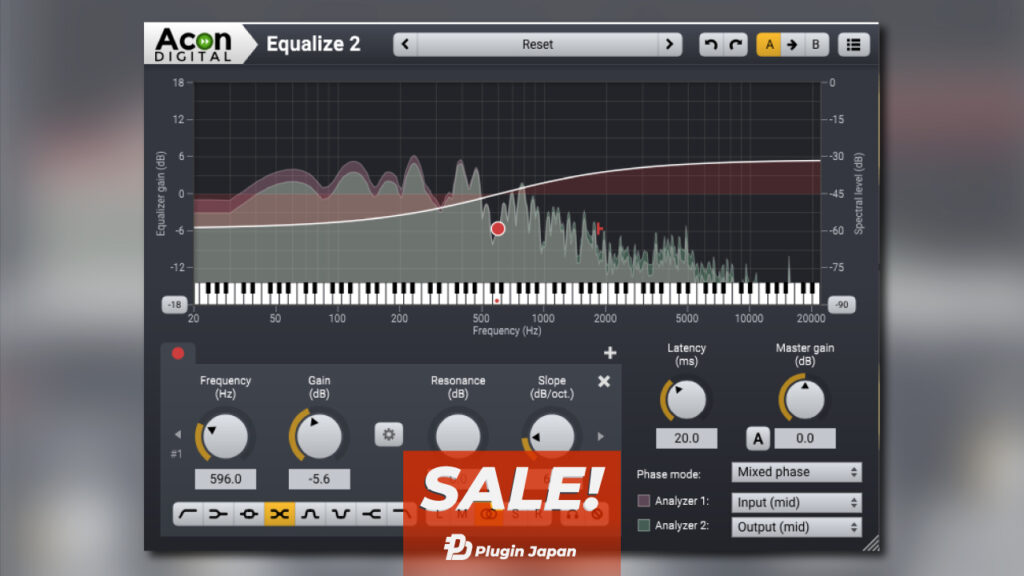Select the low cut filter shape icon
Viewport: 1024px width, 576px height.
[x=187, y=514]
